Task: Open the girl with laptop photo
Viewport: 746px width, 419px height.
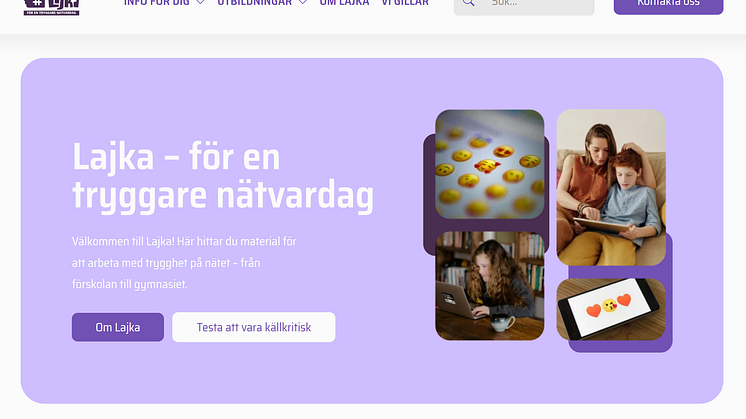Action: coord(490,286)
